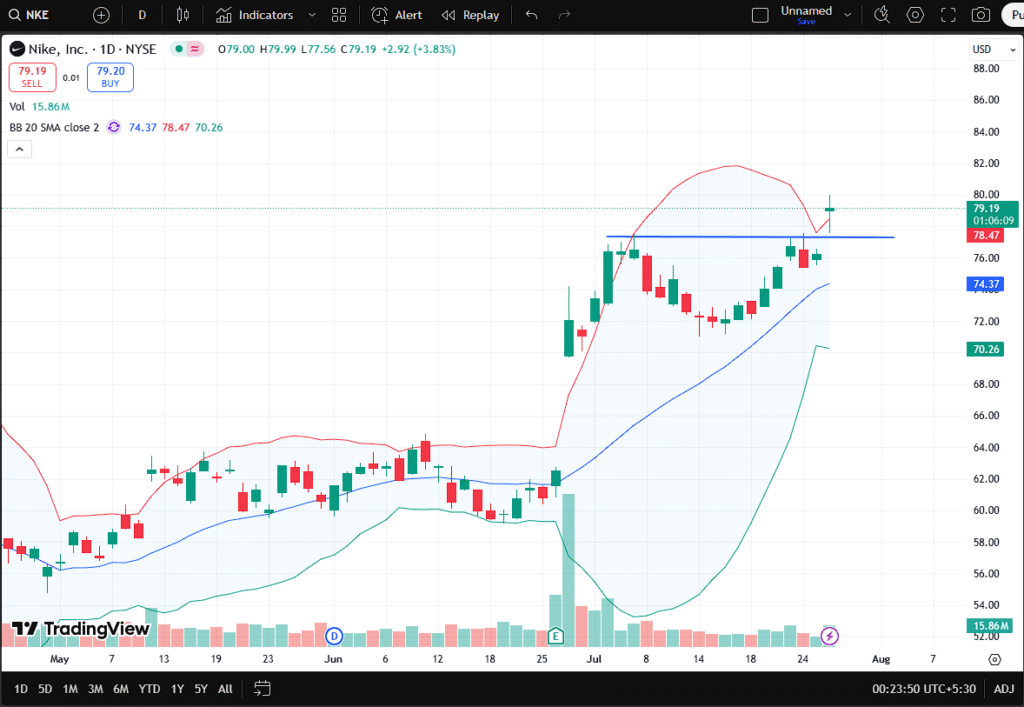Open the indicator templates grid icon
Screen dimensions: 1024x707
pyautogui.click(x=339, y=15)
